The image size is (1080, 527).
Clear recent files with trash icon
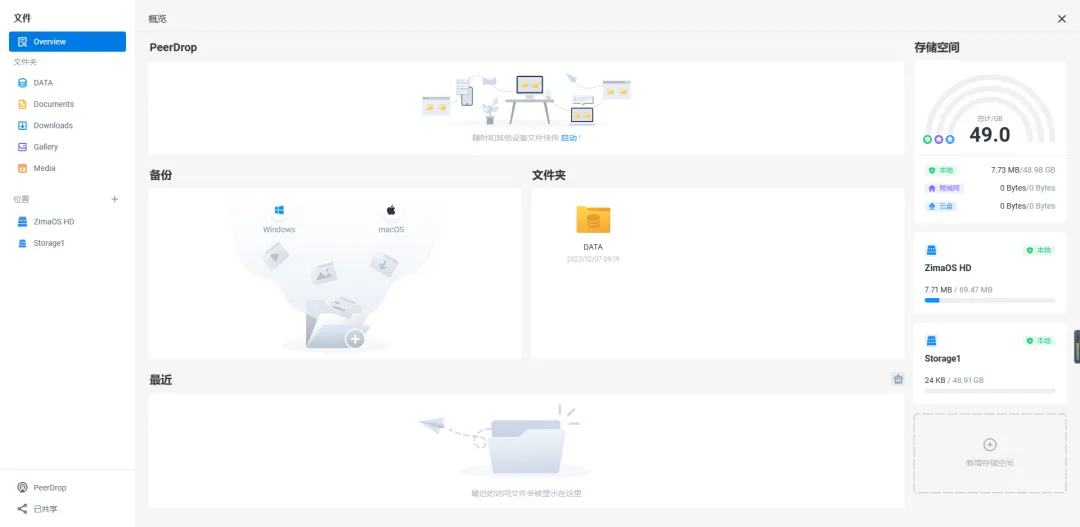click(898, 379)
